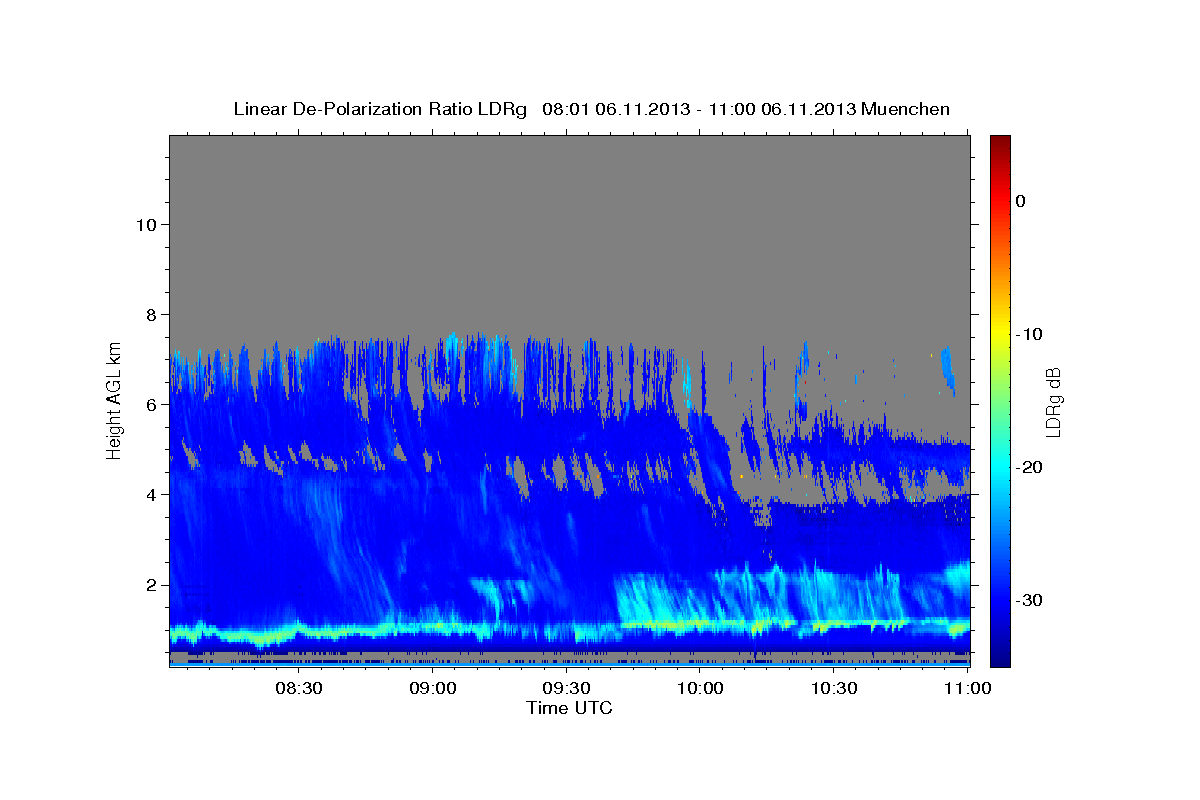The image size is (1200, 800).
Task: Click the 11:00 time tick label
Action: [x=968, y=689]
